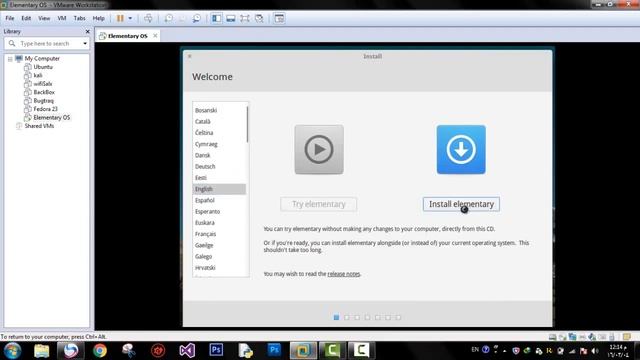
Task: Click the console view toolbar icon
Action: [279, 18]
